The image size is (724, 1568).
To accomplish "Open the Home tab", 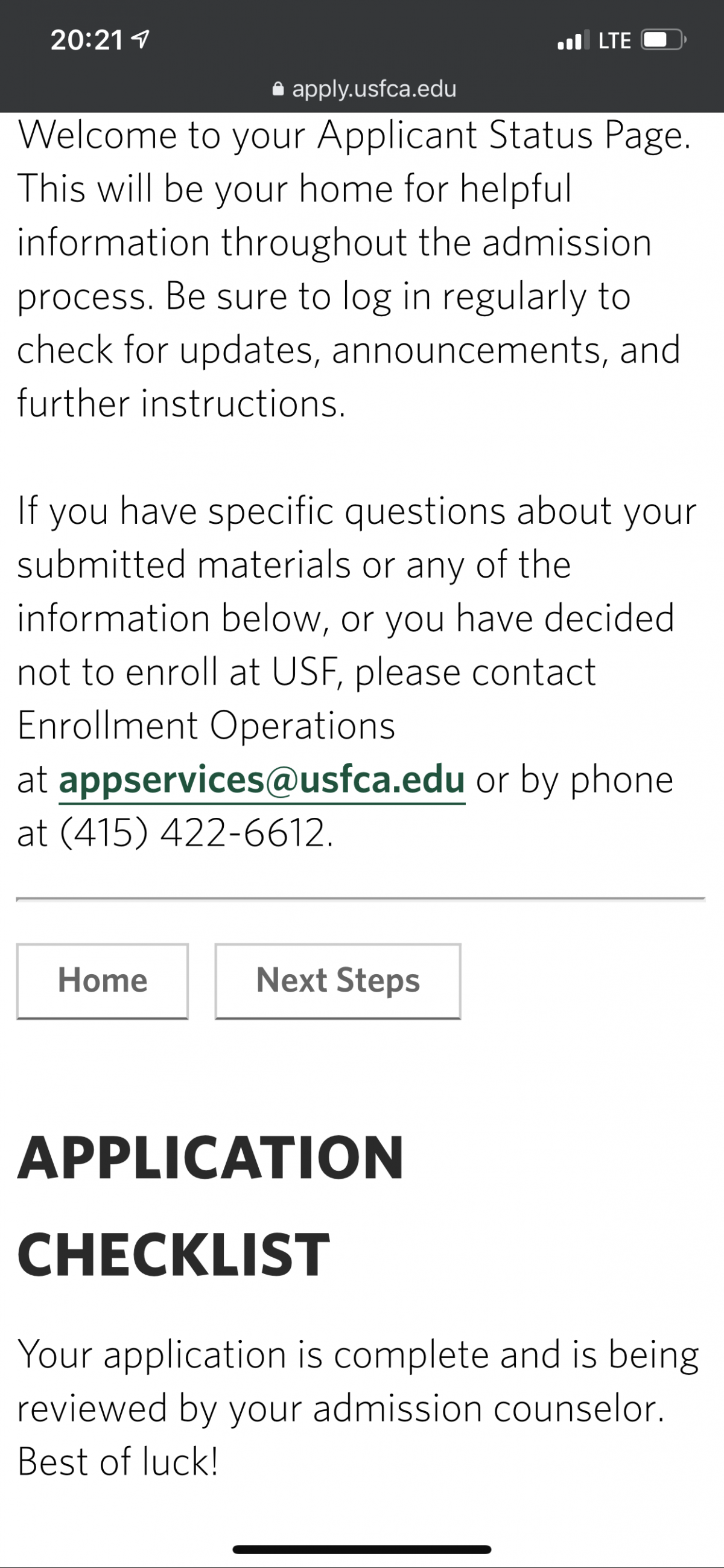I will [x=102, y=981].
